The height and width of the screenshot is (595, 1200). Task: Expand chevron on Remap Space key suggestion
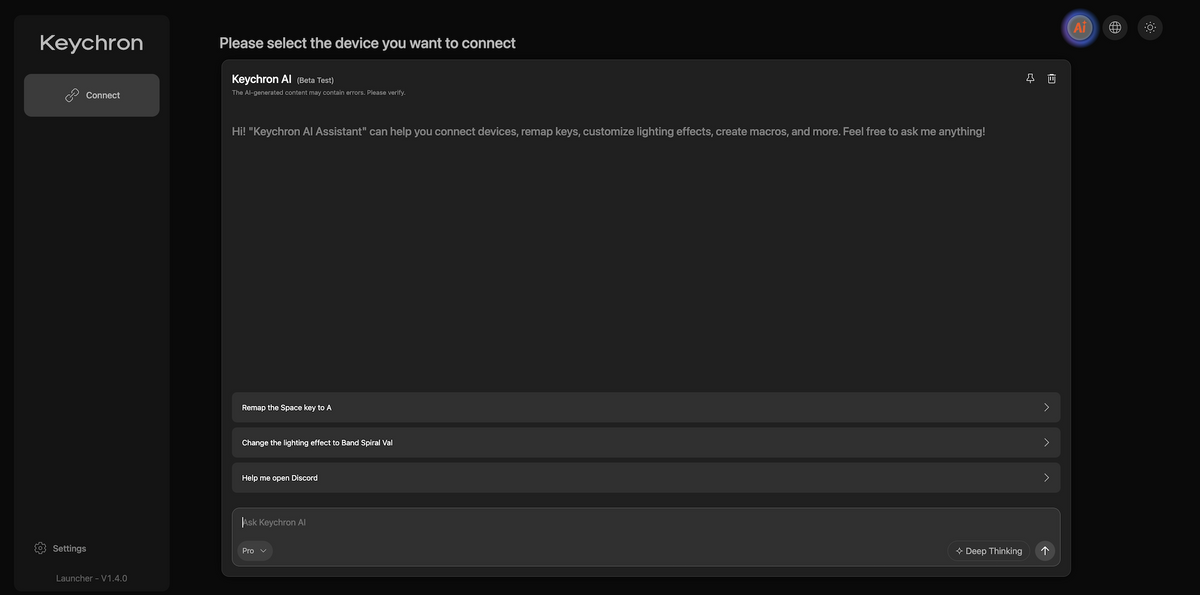click(1047, 407)
